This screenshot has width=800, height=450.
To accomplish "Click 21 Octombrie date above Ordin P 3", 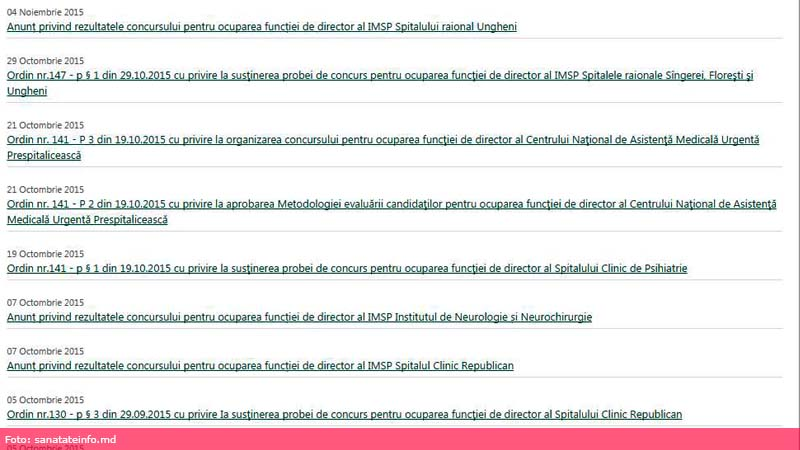I will click(x=45, y=125).
